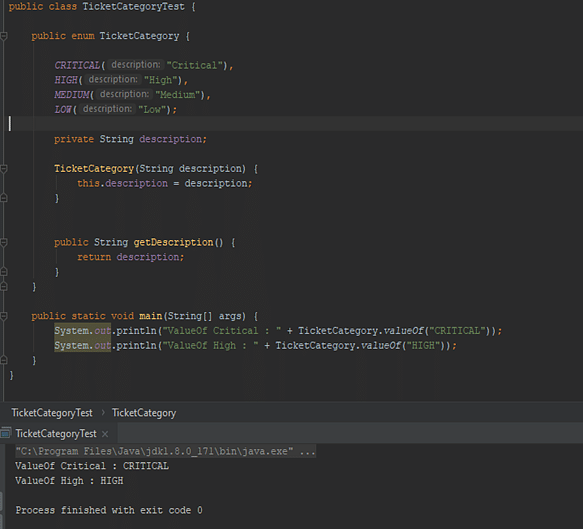The width and height of the screenshot is (583, 529).
Task: Select TicketCategory breadcrumb
Action: click(x=144, y=413)
